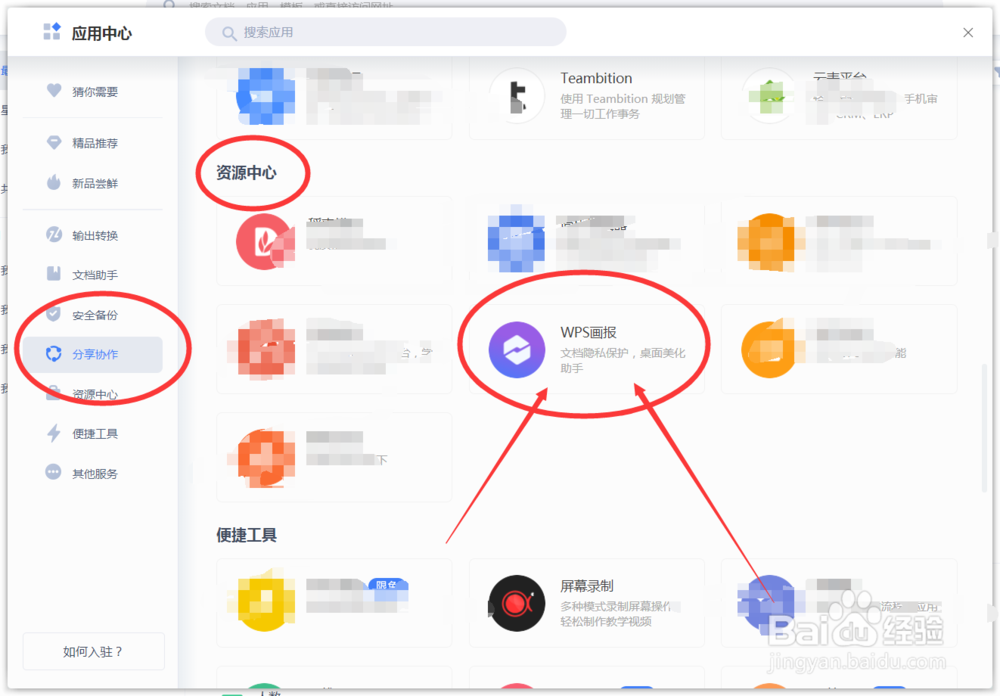Click the document icon beside 文档助手
Viewport: 1000px width, 696px height.
coord(54,274)
